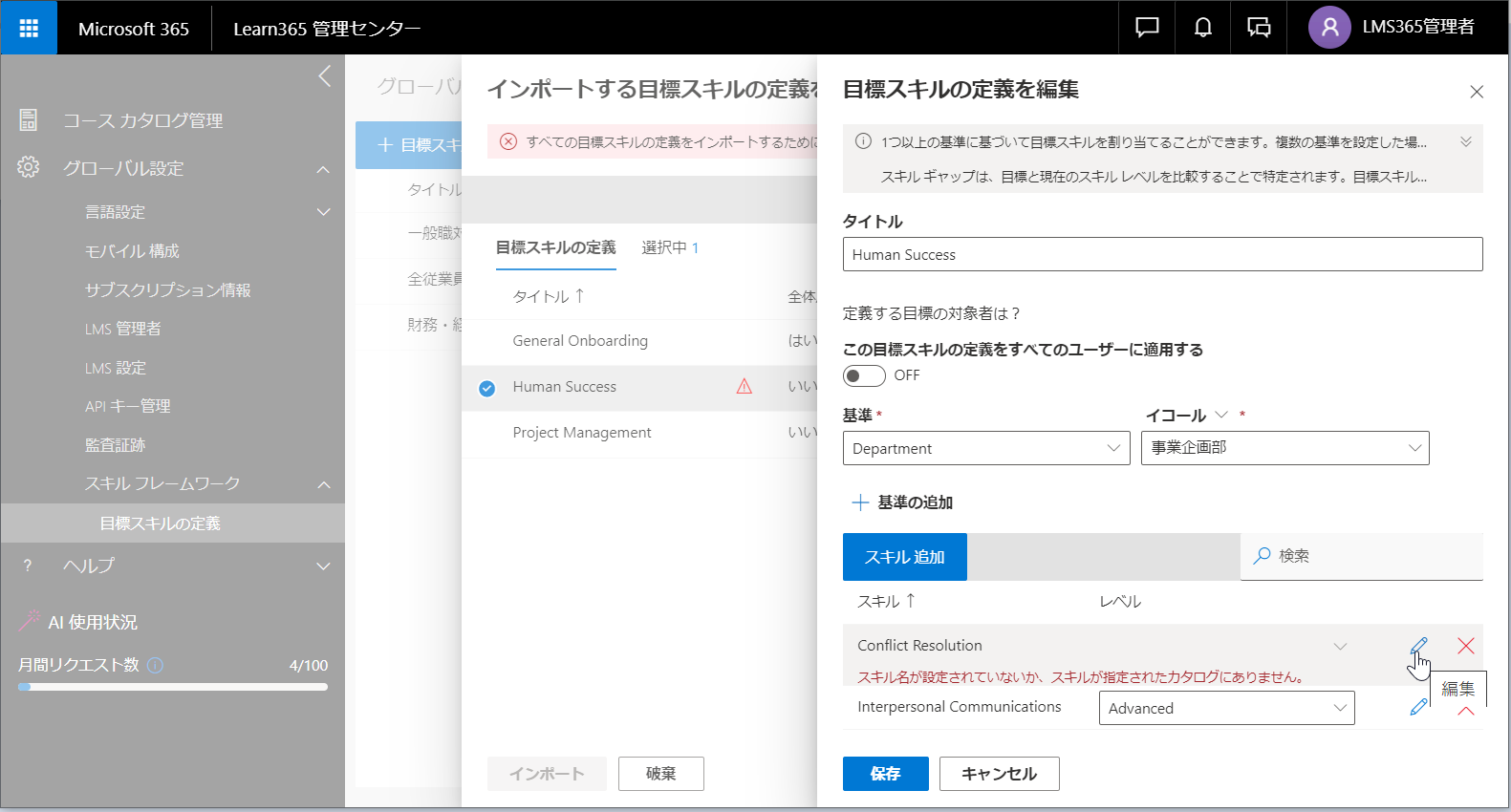This screenshot has height=812, width=1511.
Task: Expand the info banner chevron
Action: click(x=1466, y=141)
